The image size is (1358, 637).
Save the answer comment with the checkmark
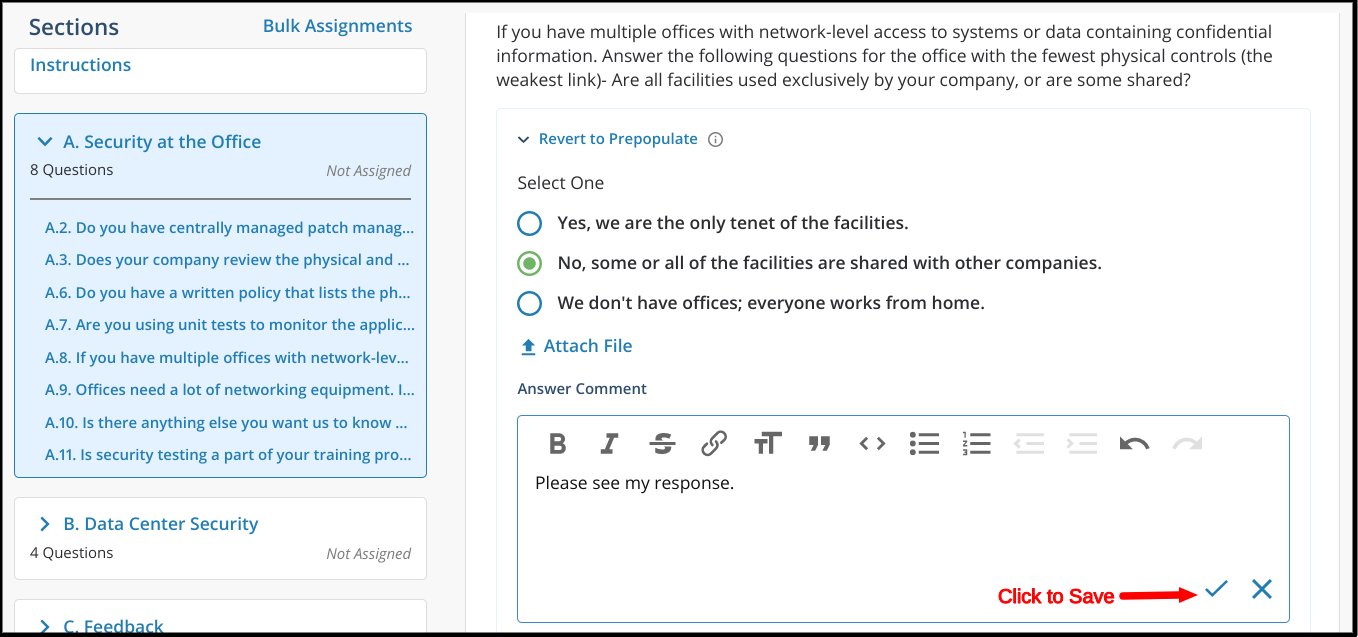1216,589
